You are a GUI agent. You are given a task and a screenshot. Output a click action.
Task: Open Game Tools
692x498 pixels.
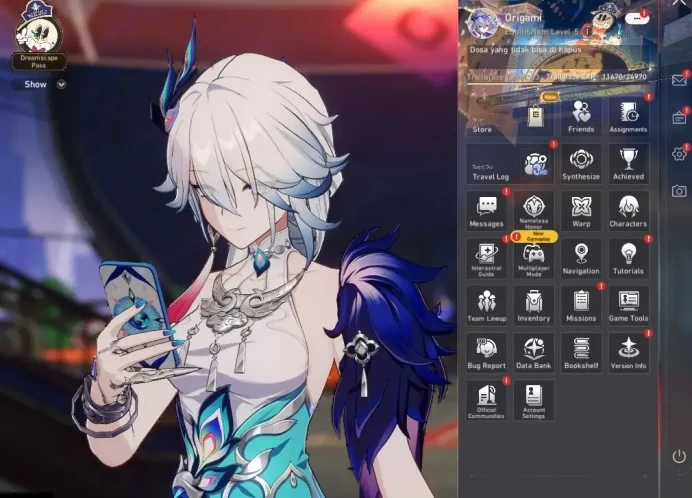[x=628, y=306]
